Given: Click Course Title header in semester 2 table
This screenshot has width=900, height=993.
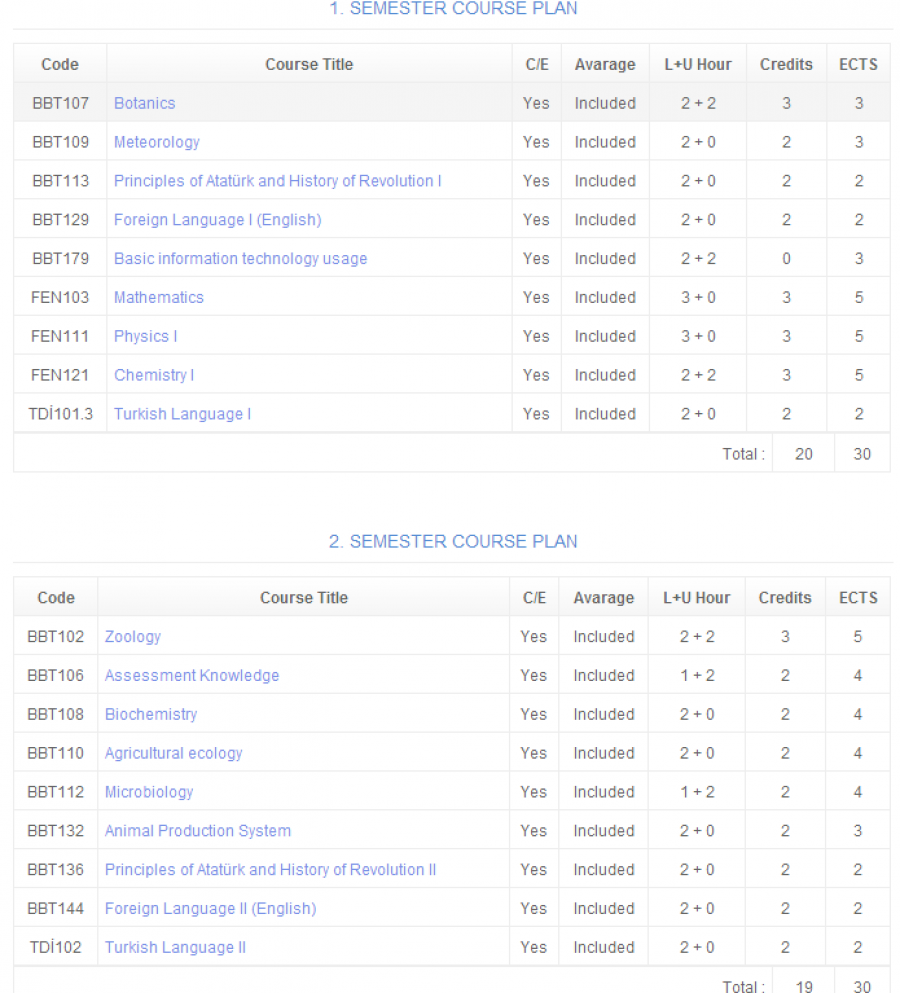Looking at the screenshot, I should coord(304,598).
